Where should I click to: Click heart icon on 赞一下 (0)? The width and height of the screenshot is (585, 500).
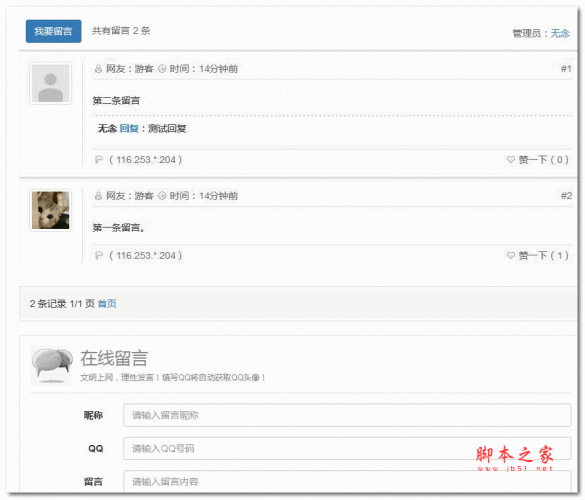click(511, 159)
